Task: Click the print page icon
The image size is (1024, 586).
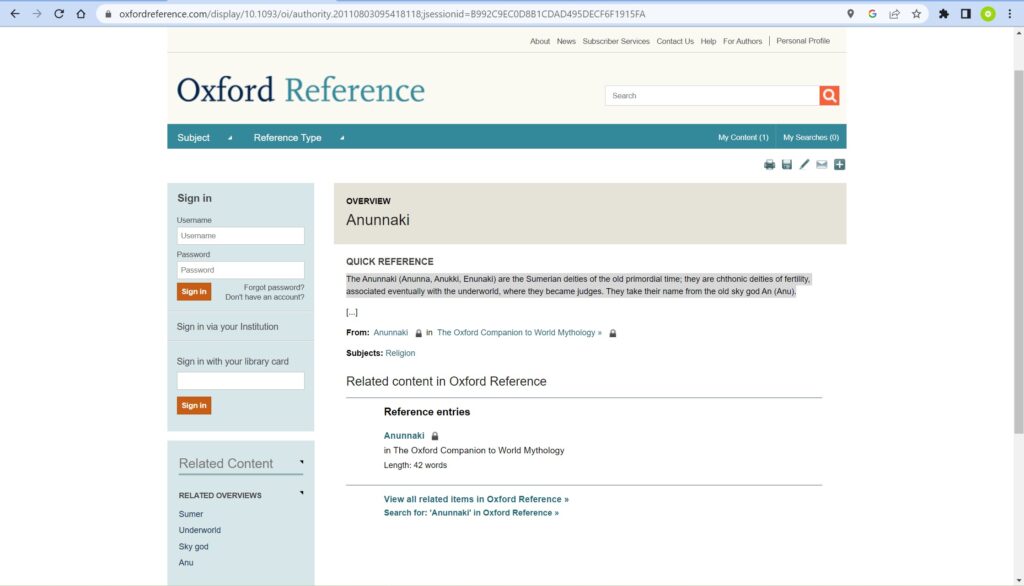Action: (769, 165)
